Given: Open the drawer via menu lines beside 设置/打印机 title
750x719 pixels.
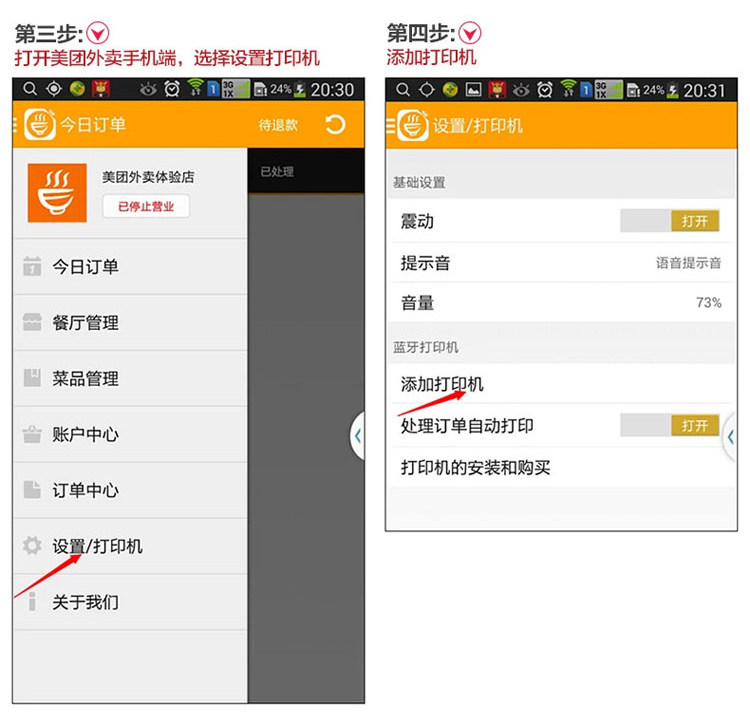Looking at the screenshot, I should (x=391, y=126).
